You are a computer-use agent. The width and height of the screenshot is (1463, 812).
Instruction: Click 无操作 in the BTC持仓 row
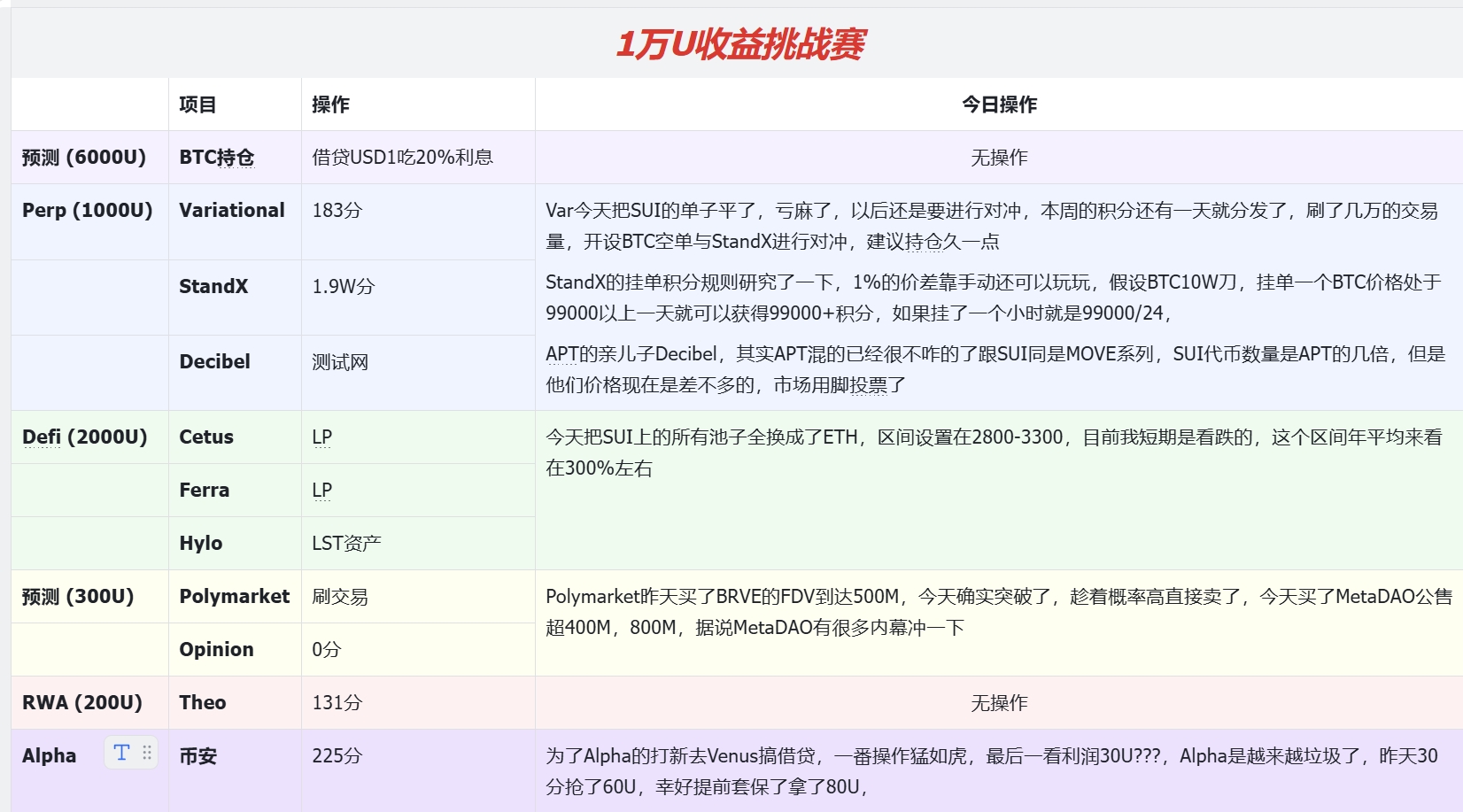tap(999, 158)
